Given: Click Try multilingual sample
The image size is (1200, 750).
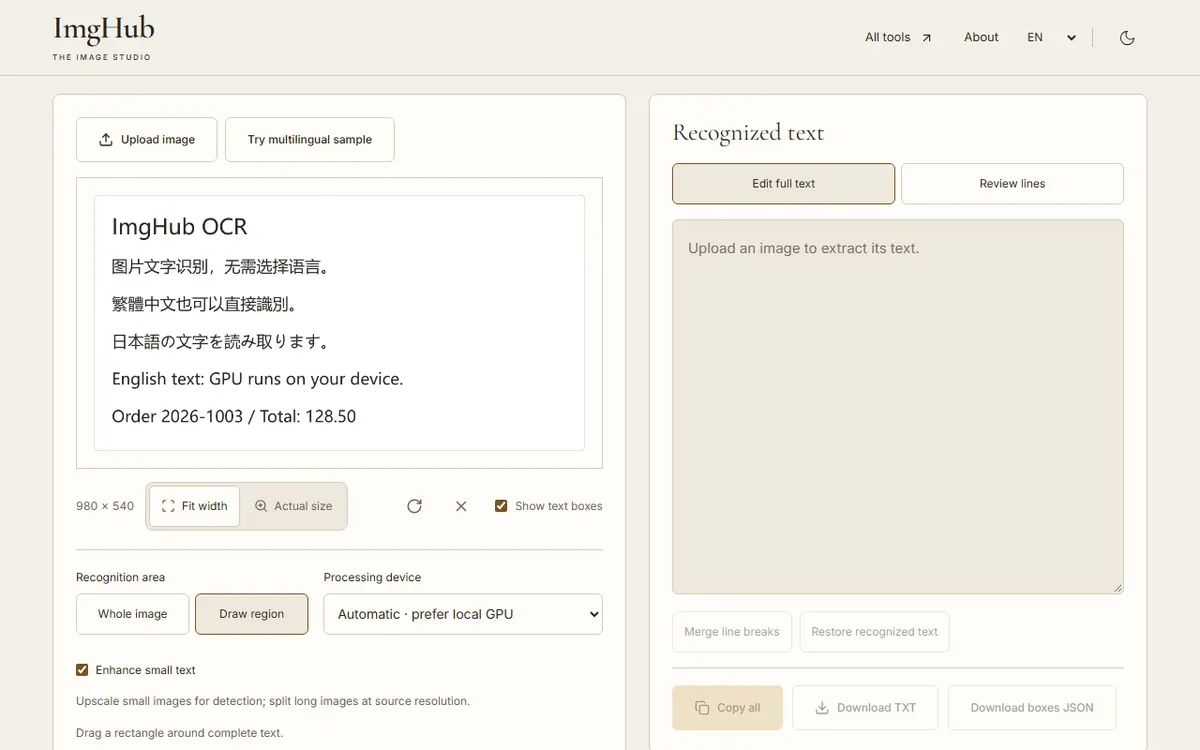Looking at the screenshot, I should (310, 140).
